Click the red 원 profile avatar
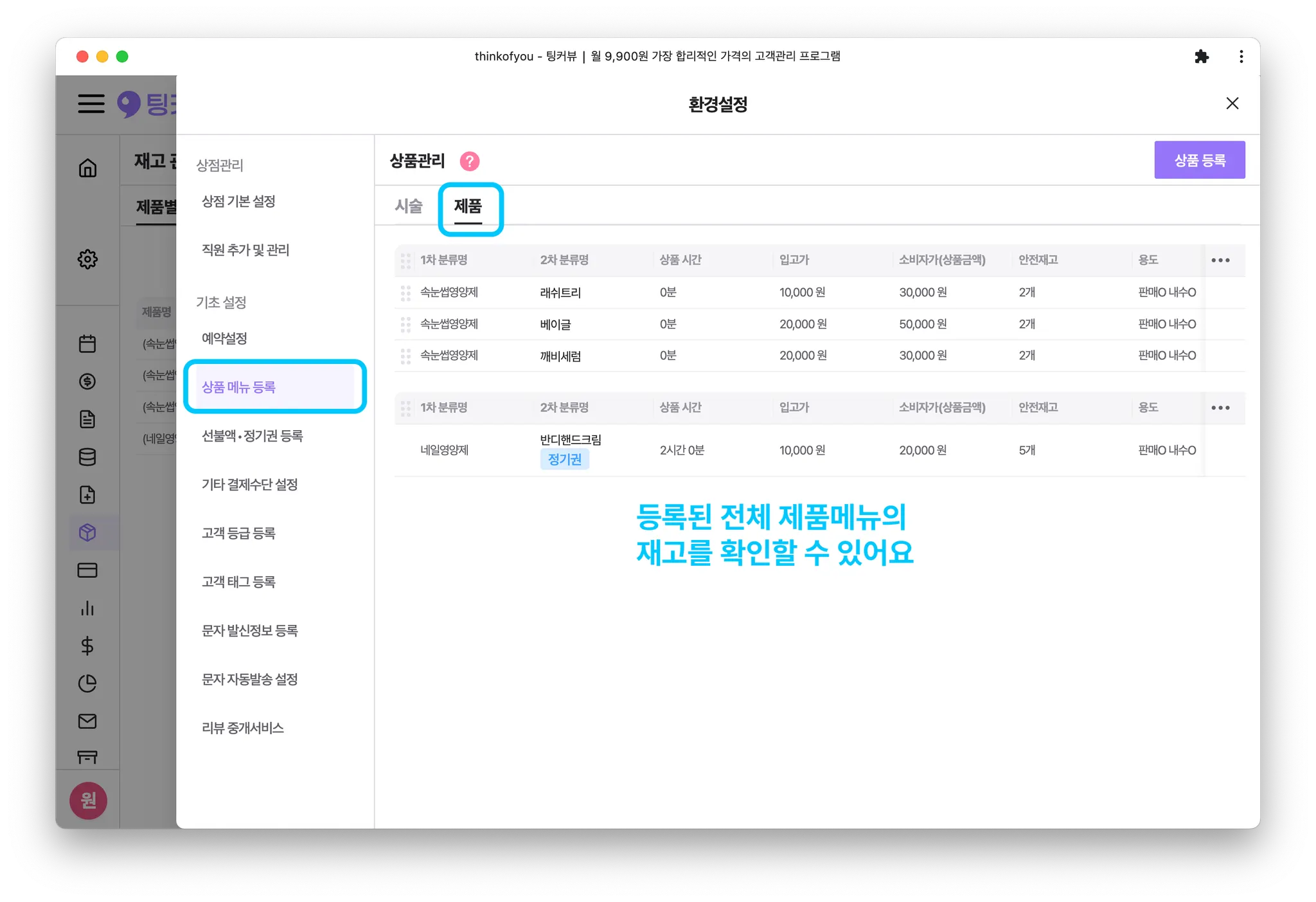This screenshot has width=1316, height=902. tap(88, 800)
